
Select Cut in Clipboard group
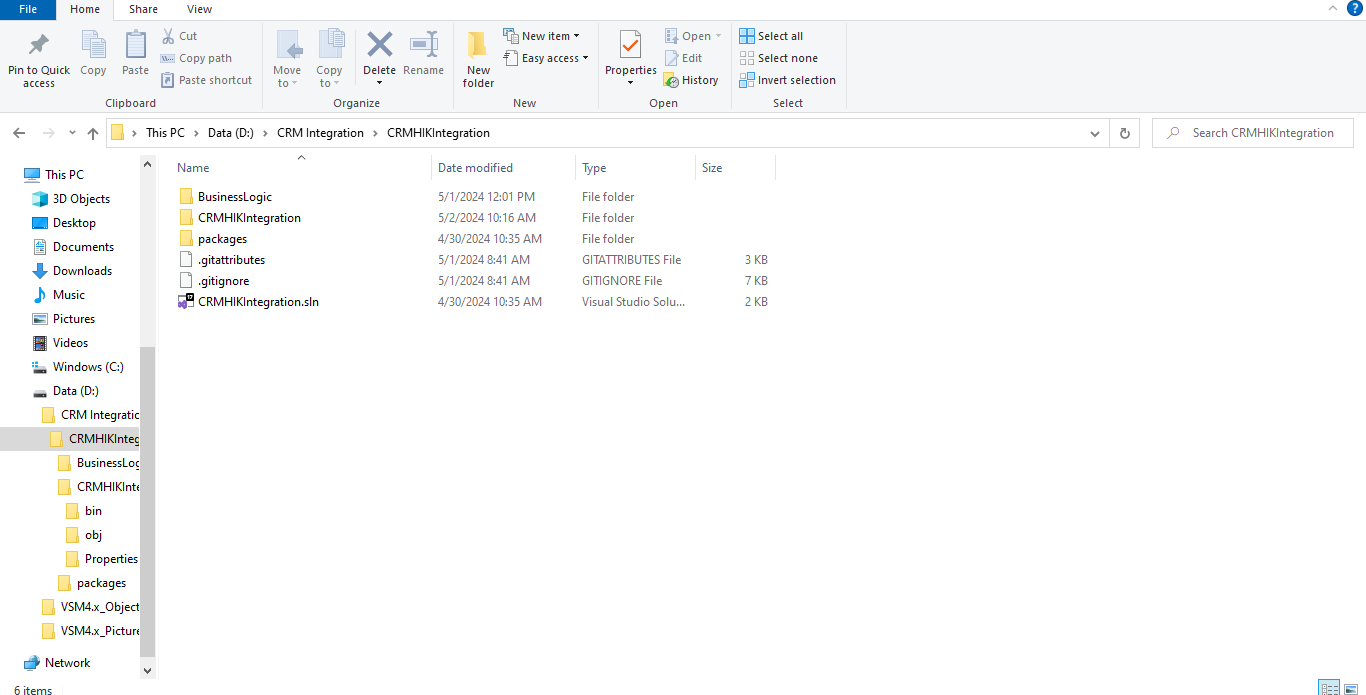point(180,36)
